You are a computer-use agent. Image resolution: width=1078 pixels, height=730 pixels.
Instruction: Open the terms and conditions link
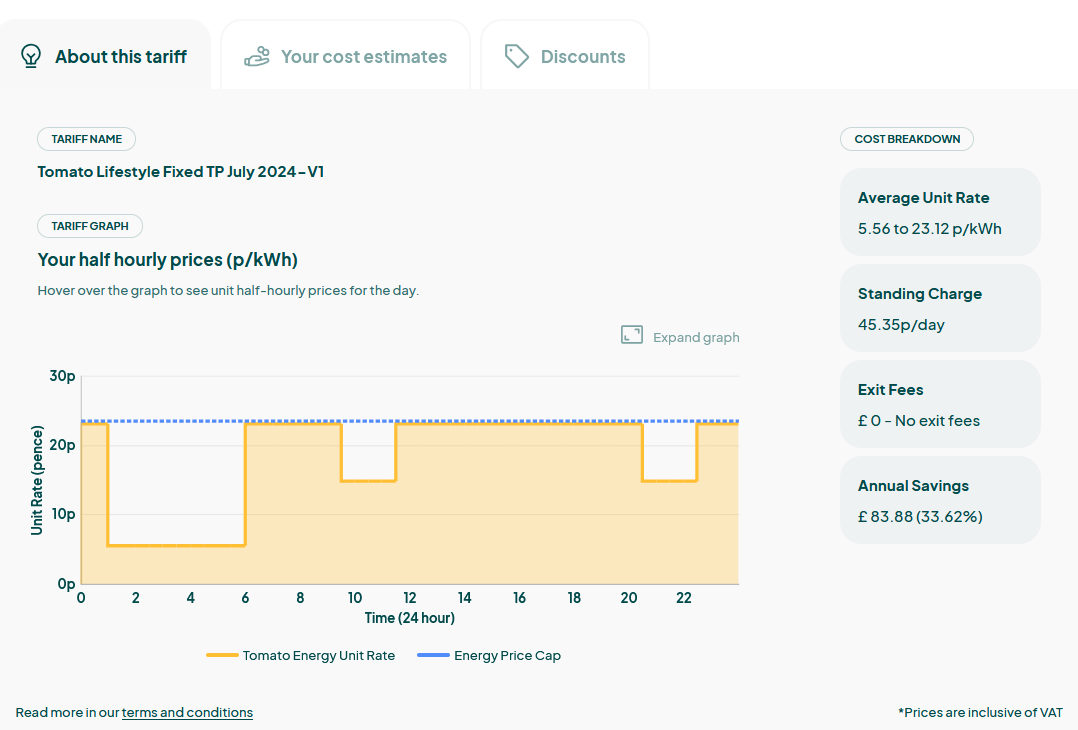[x=187, y=713]
